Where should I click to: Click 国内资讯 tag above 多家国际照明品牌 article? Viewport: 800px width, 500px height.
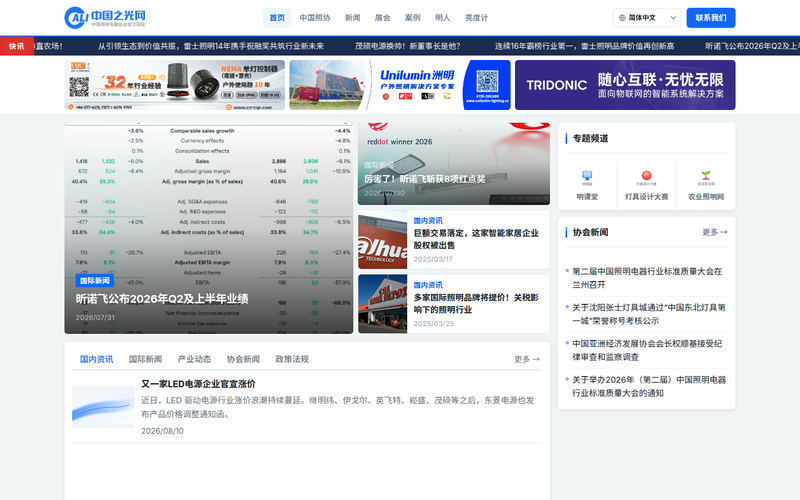click(x=428, y=285)
